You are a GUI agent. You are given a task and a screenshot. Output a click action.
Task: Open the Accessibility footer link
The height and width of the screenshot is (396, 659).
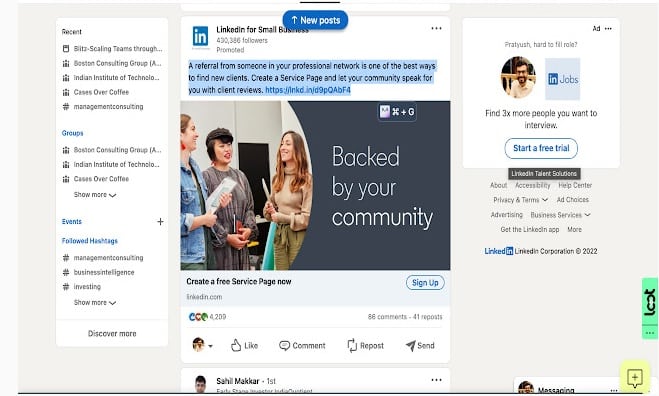532,185
